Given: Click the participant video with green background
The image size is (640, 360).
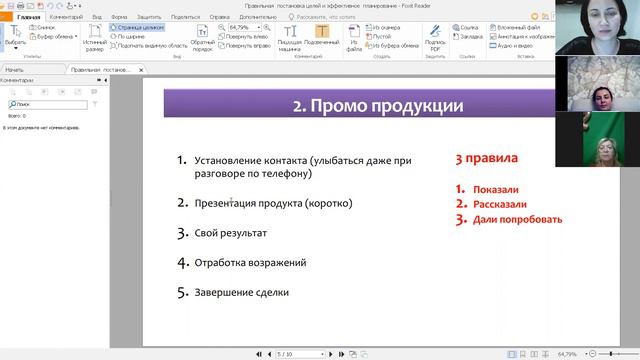Looking at the screenshot, I should pyautogui.click(x=598, y=139).
